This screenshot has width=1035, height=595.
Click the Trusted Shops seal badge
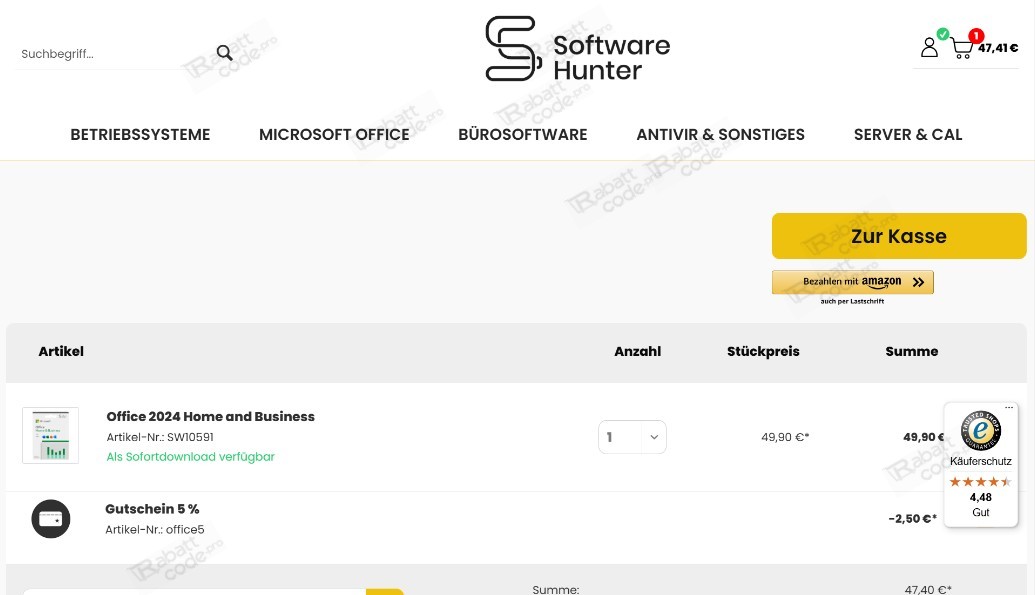pos(981,431)
